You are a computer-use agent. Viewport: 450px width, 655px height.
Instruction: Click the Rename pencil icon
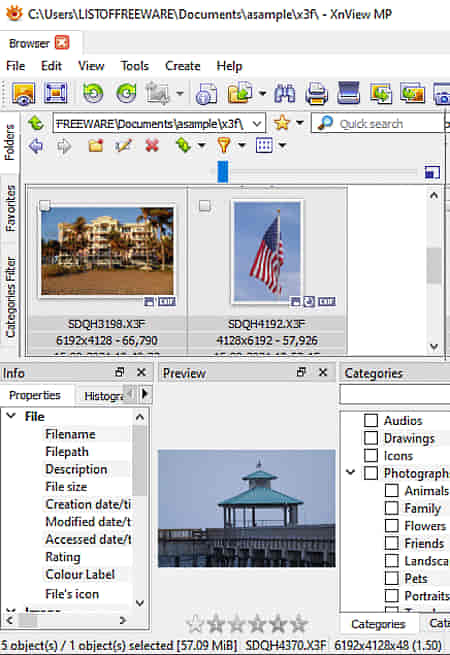point(123,145)
